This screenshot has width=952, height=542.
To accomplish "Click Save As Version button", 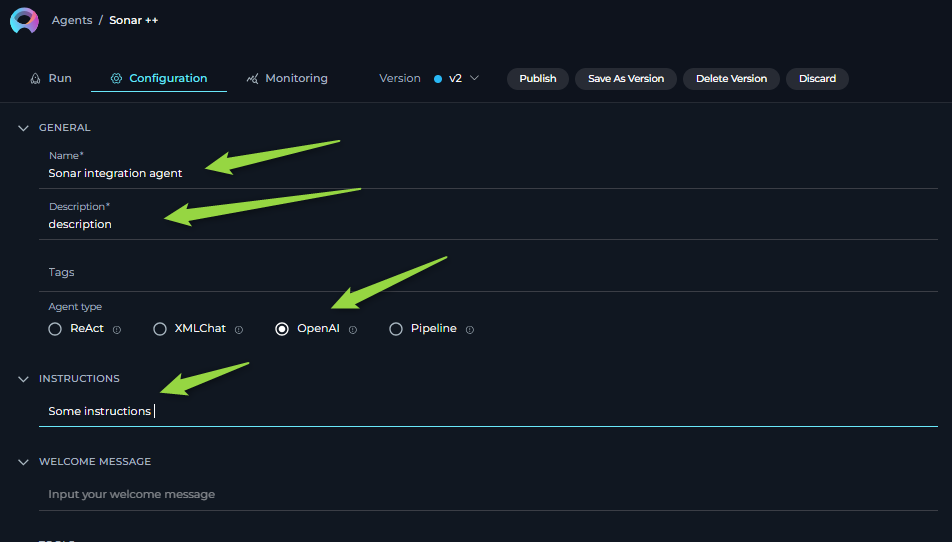I will click(x=625, y=79).
